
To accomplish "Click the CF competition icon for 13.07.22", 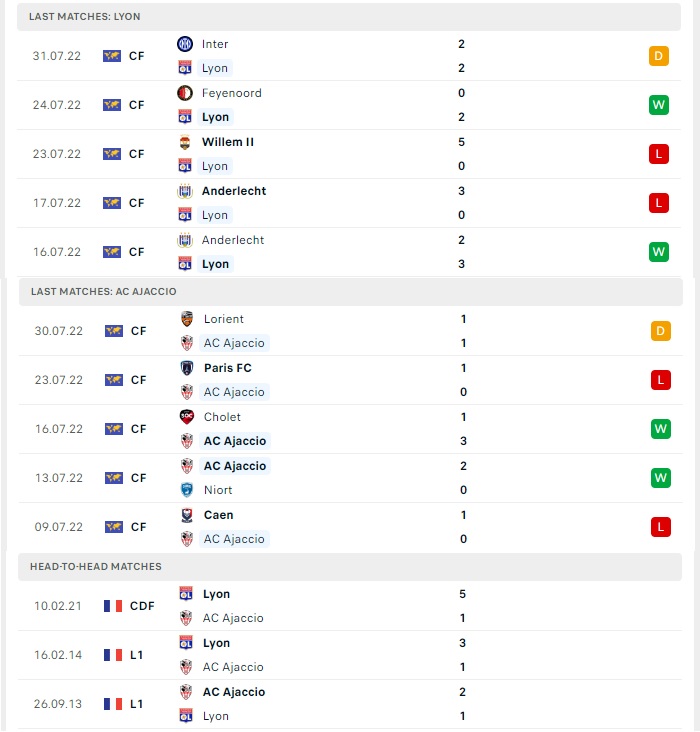I will (113, 478).
